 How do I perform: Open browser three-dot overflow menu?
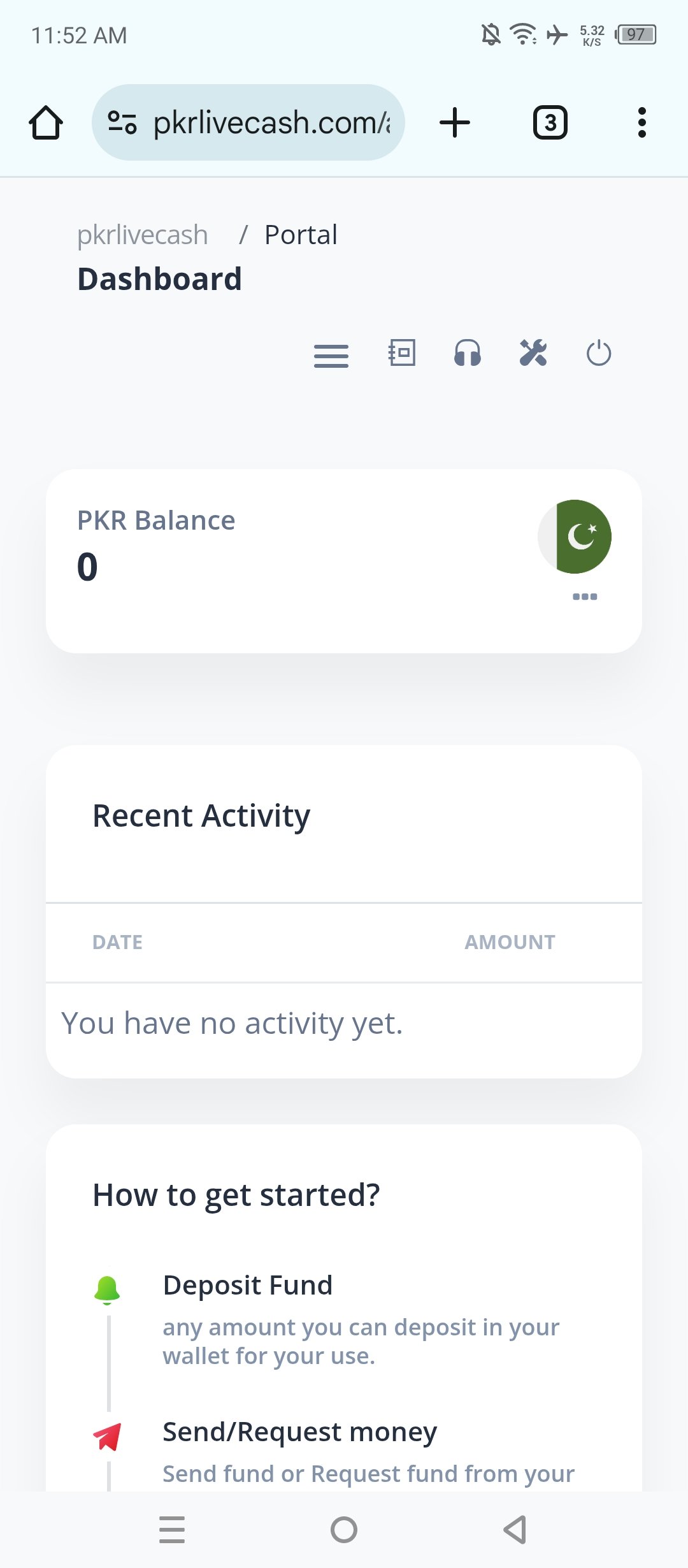coord(642,122)
